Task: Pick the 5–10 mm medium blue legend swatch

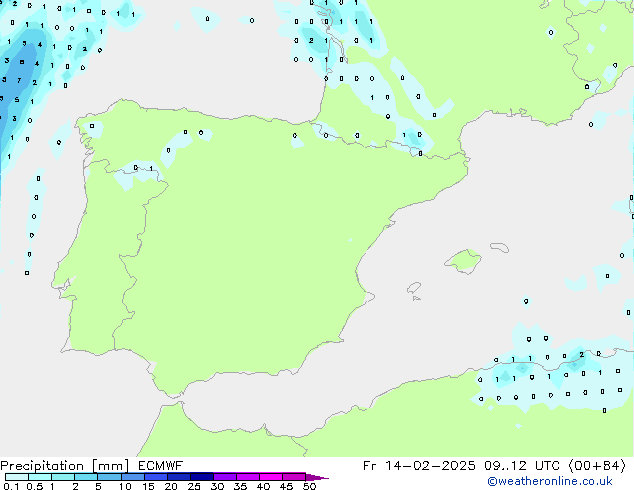Action: (x=109, y=477)
